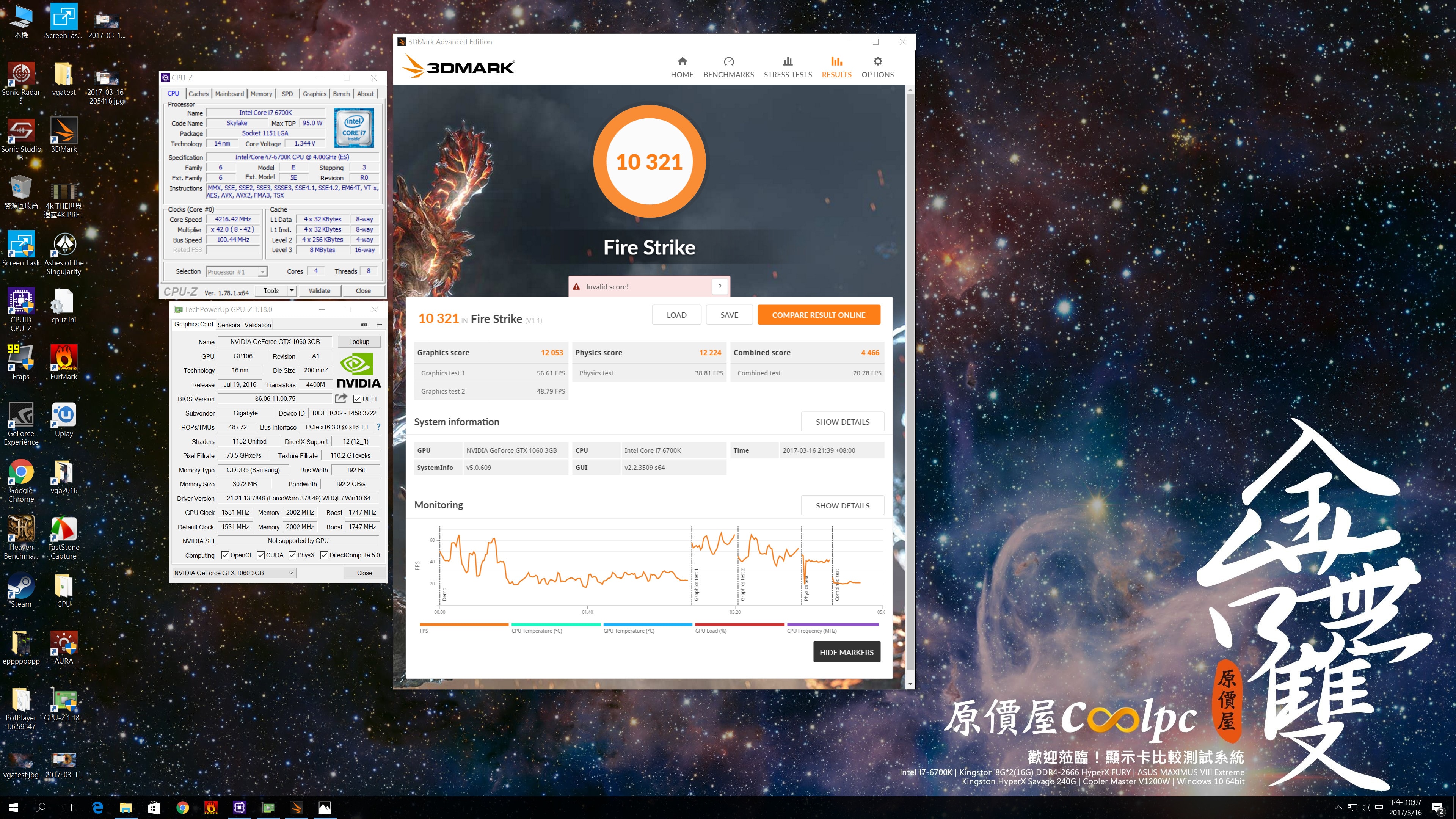1456x819 pixels.
Task: Expand the Tools dropdown arrow in CPU-Z
Action: [292, 290]
